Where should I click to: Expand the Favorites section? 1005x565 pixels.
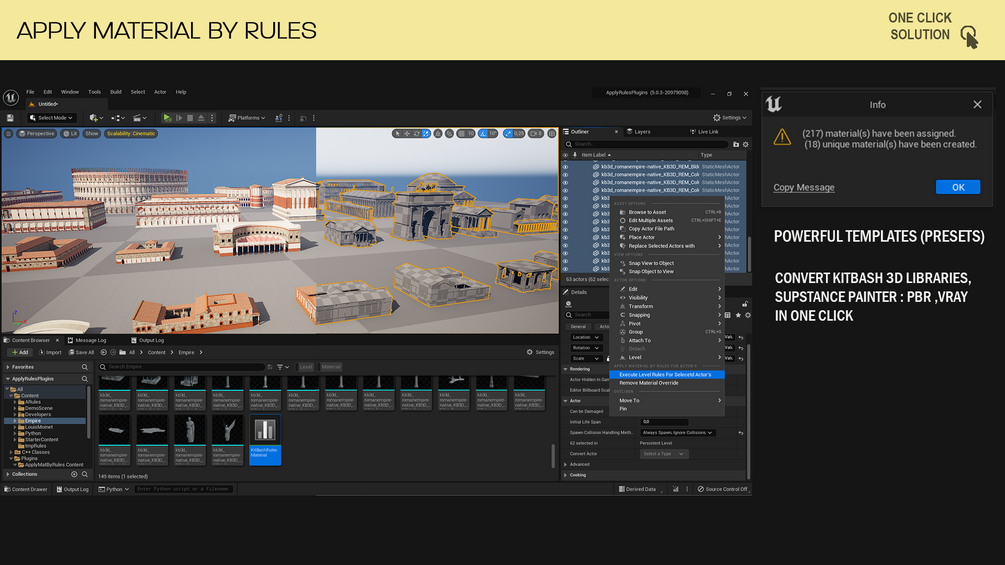point(8,367)
